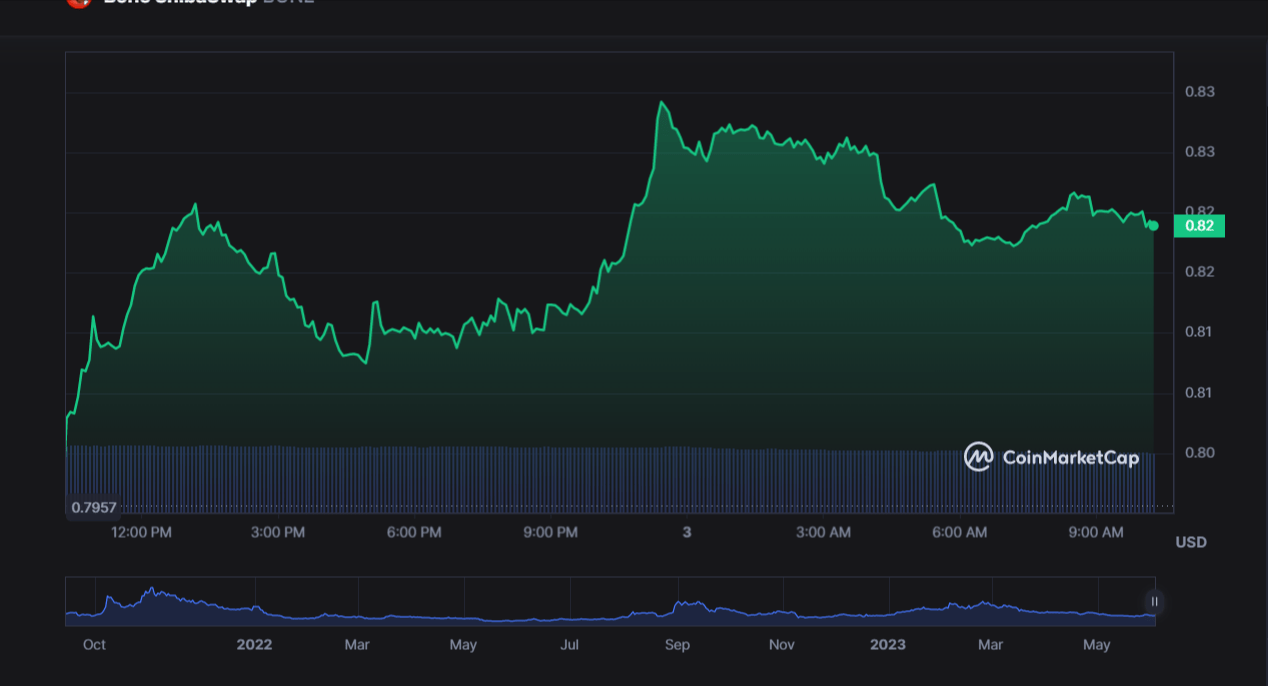This screenshot has width=1268, height=686.
Task: Click the Mar label right after 2022
Action: point(357,645)
